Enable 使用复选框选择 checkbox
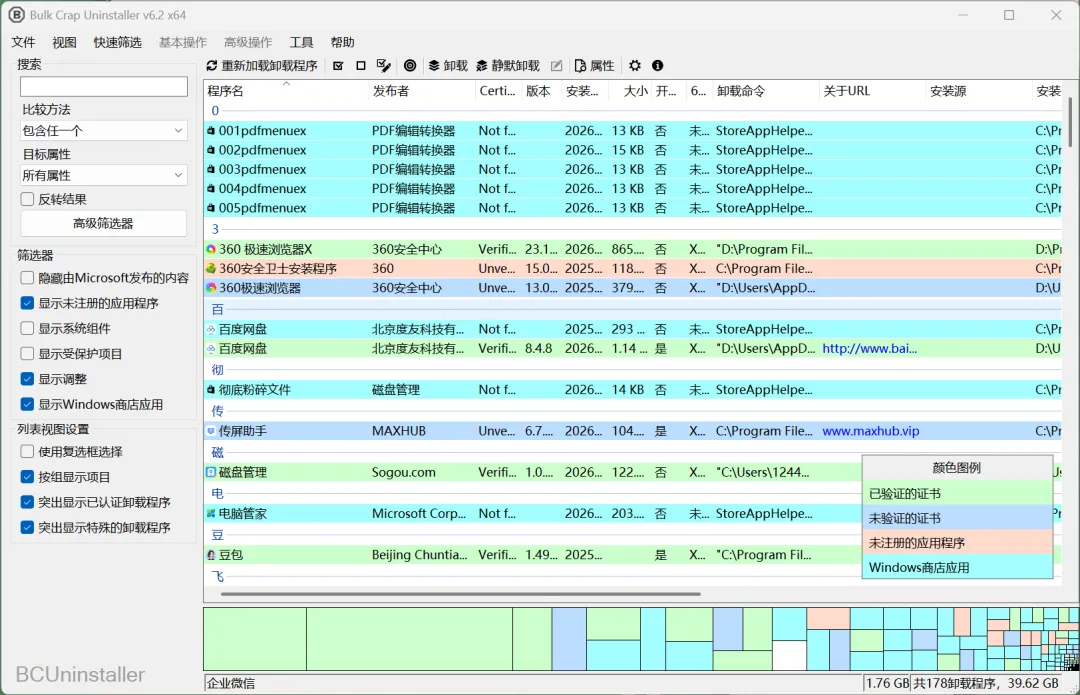 pos(28,451)
